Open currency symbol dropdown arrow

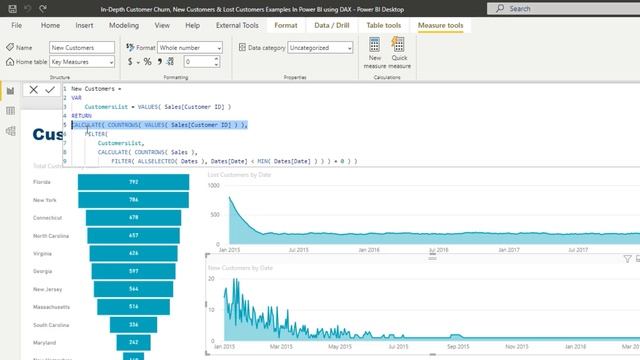click(x=138, y=62)
